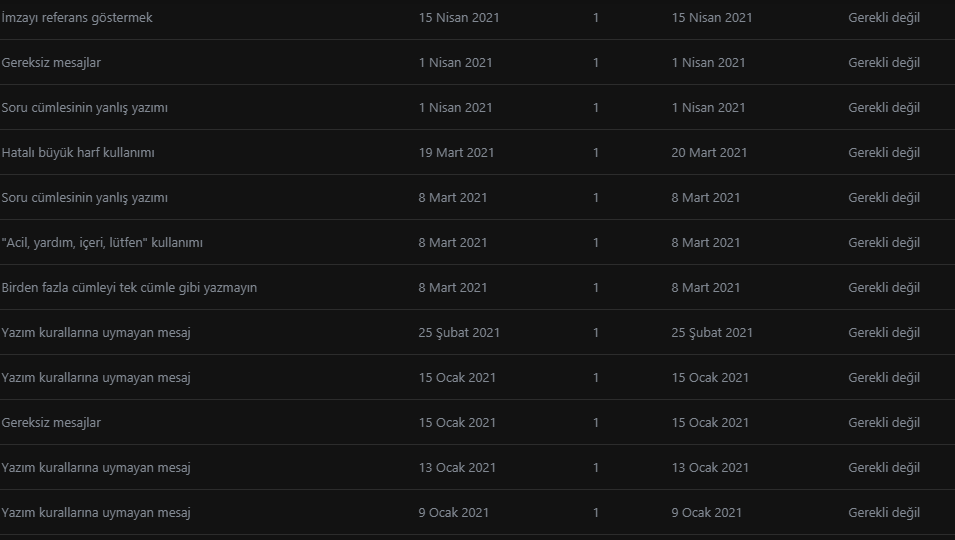
Task: Click "Gerekli değil" in the "Birden fazla cümleyi" row
Action: (x=884, y=288)
